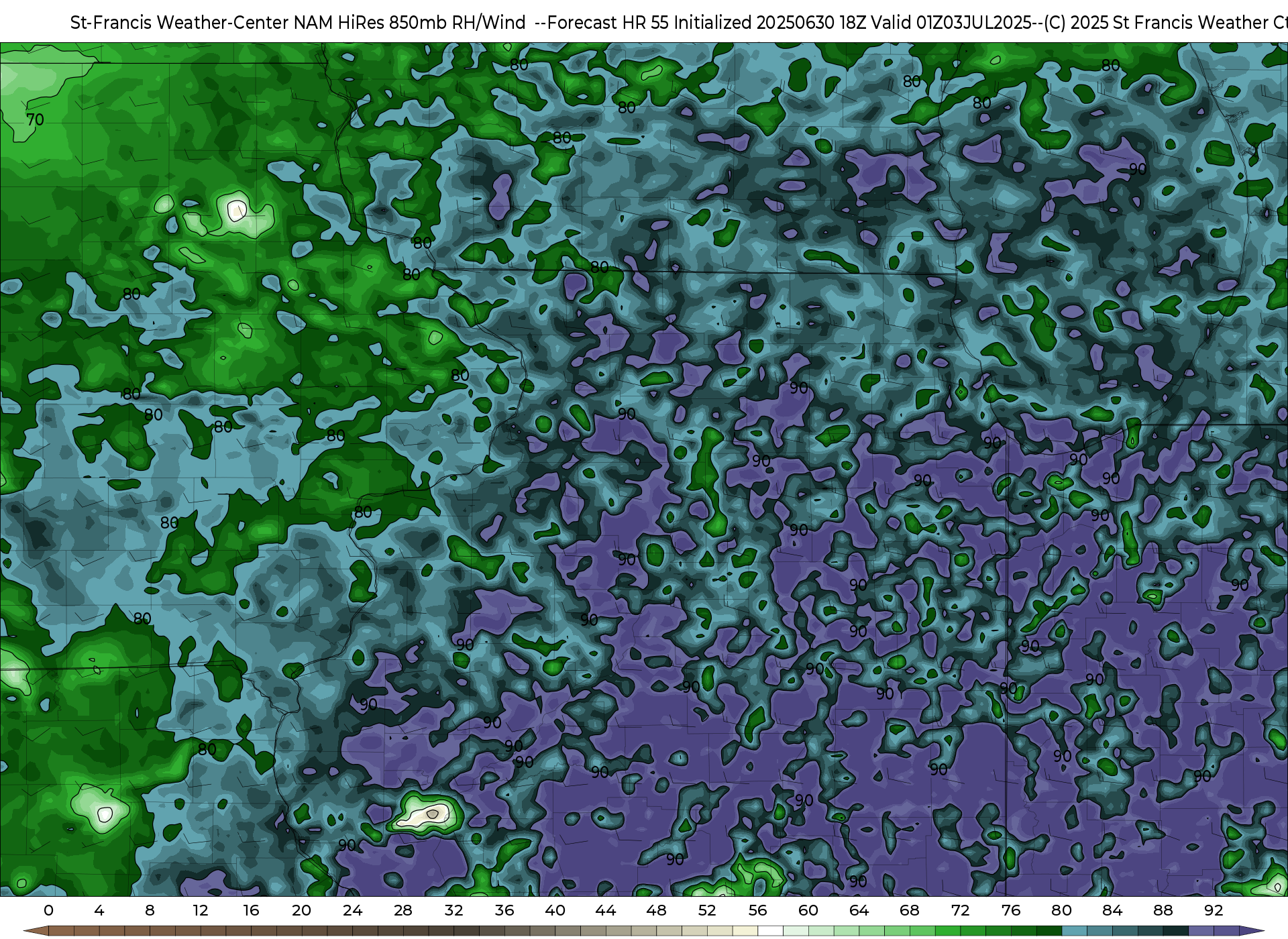Viewport: 1288px width, 939px height.
Task: Click the light teal swatch beside value 80
Action: click(1074, 931)
